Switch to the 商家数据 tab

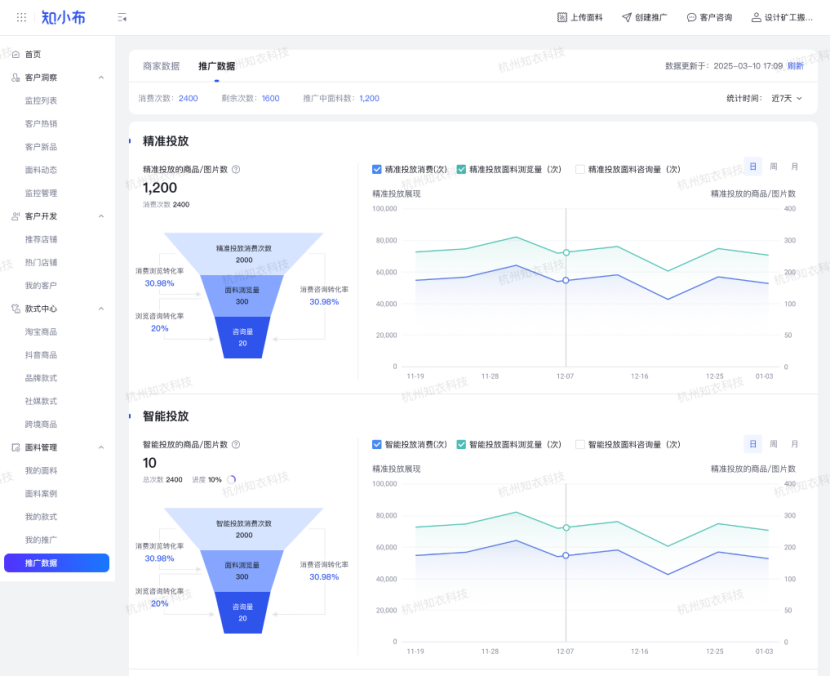(x=161, y=66)
